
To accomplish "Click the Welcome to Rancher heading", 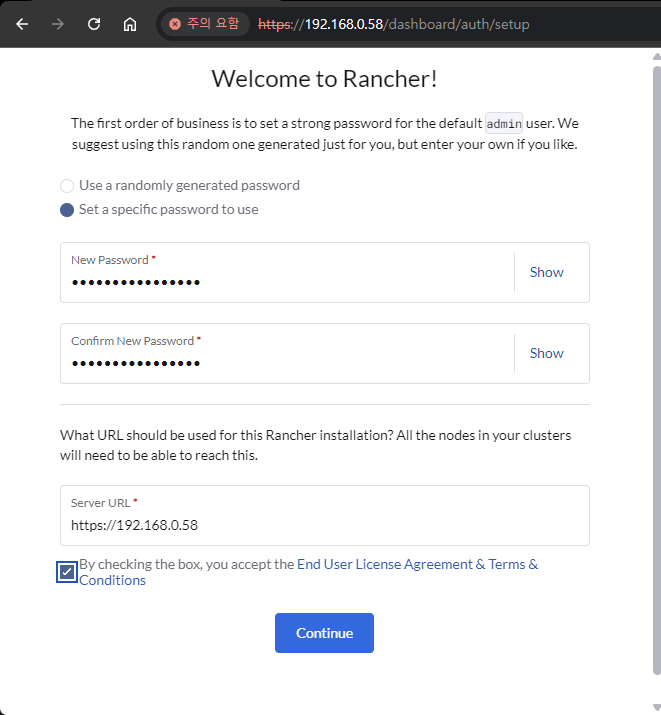I will (324, 80).
